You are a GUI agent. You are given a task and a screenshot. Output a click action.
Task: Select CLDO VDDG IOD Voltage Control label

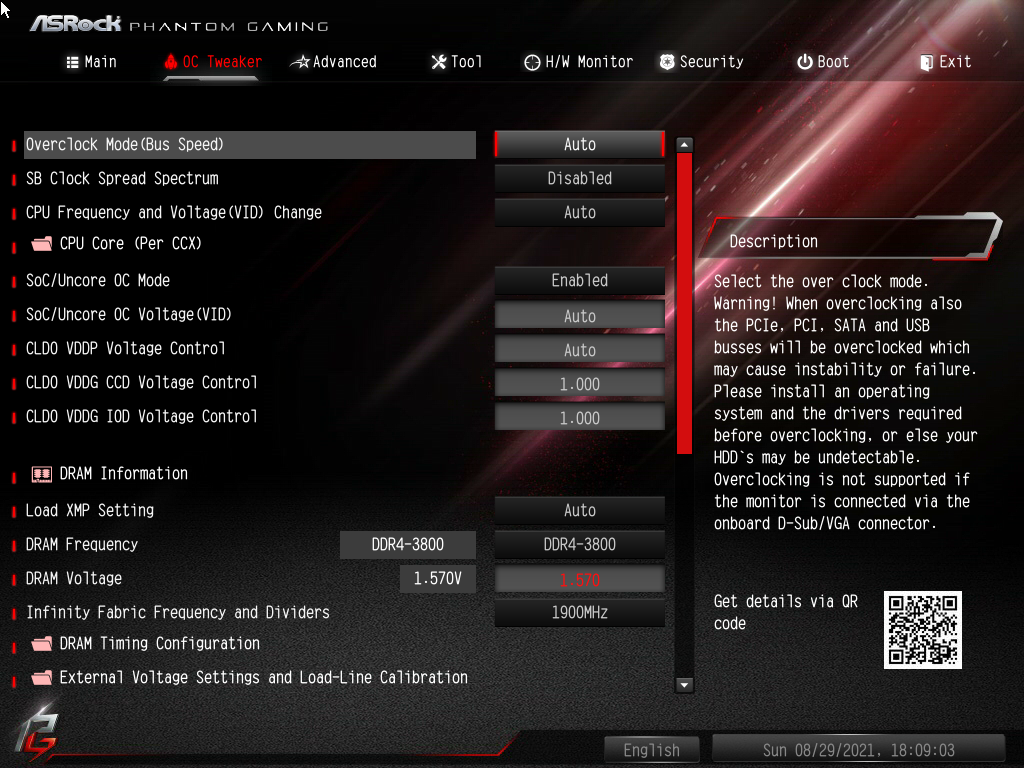tap(142, 416)
